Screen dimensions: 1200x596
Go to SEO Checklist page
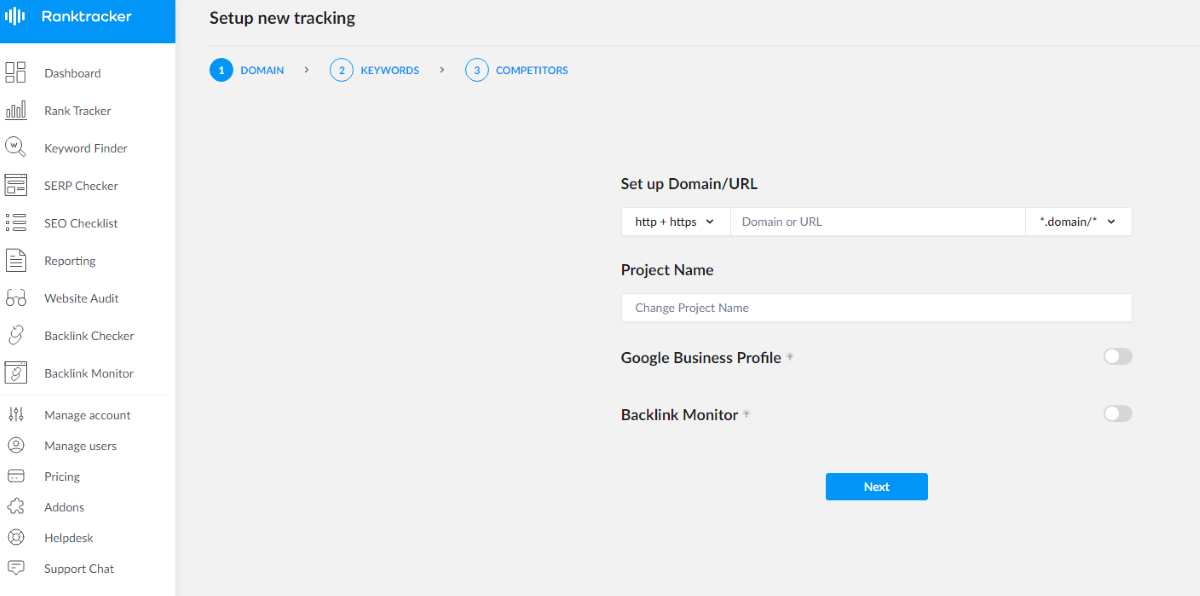click(81, 223)
